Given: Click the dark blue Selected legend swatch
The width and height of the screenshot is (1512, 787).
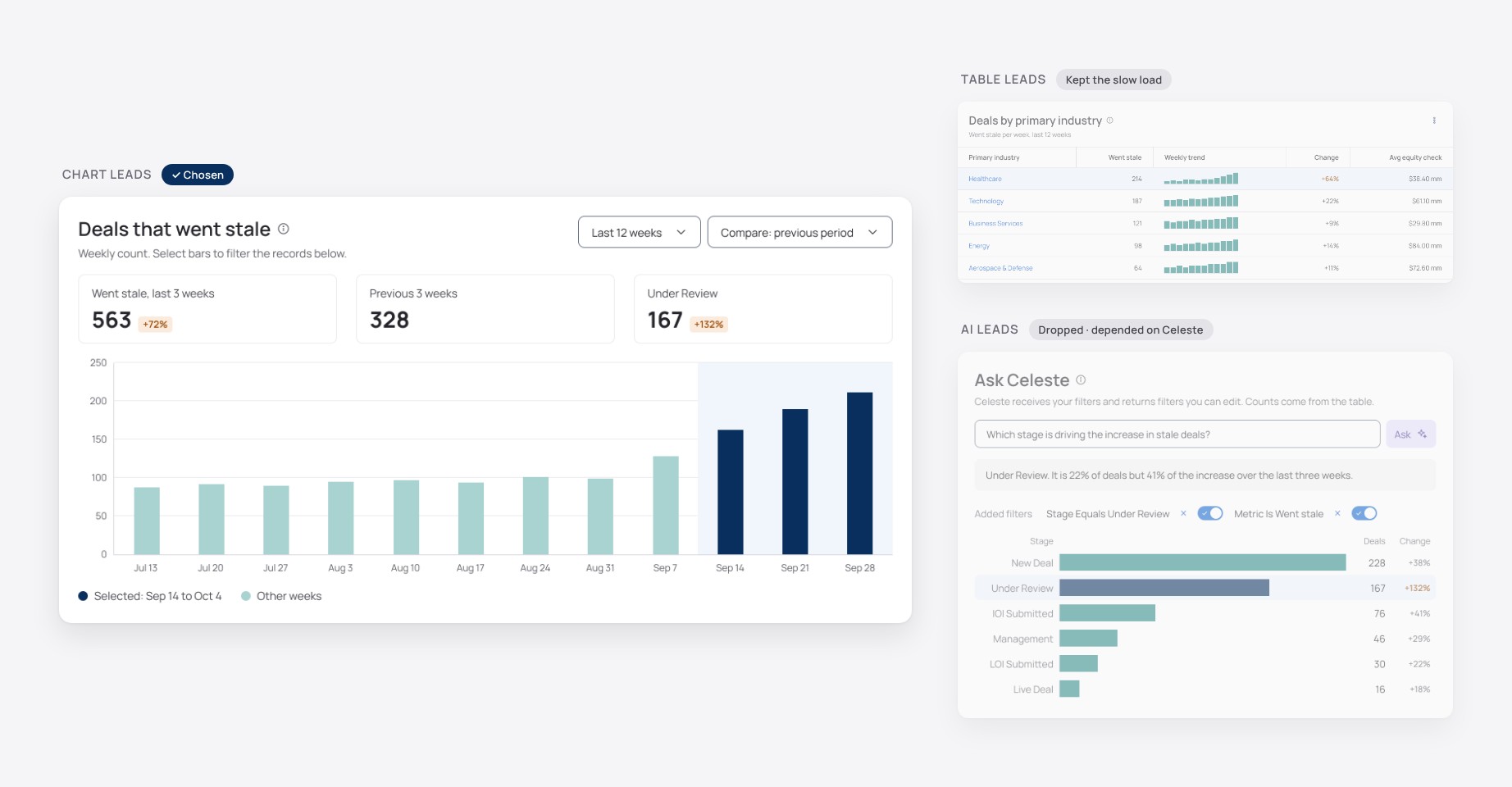Looking at the screenshot, I should pyautogui.click(x=83, y=596).
